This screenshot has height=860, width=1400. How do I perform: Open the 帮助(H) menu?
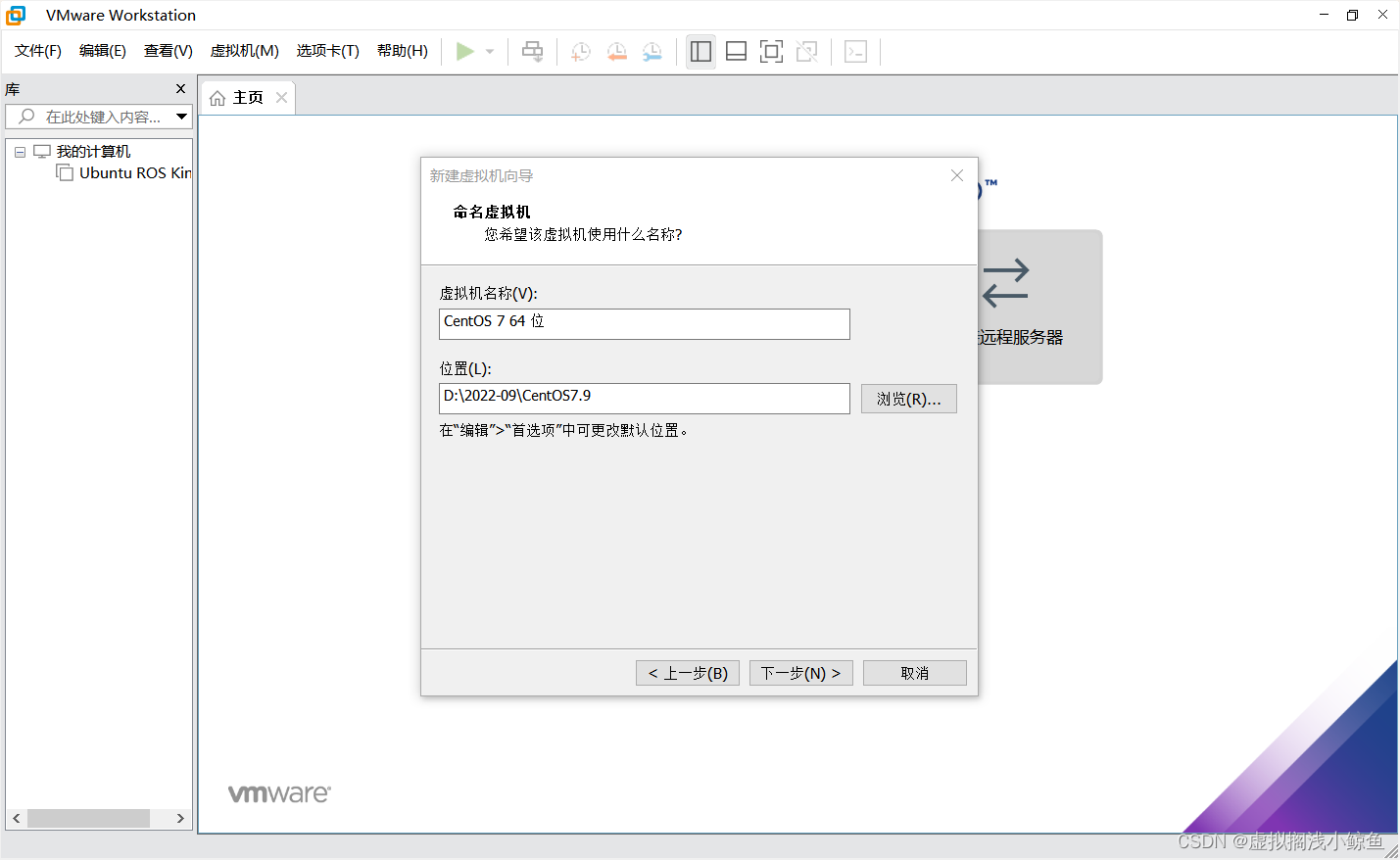coord(403,51)
